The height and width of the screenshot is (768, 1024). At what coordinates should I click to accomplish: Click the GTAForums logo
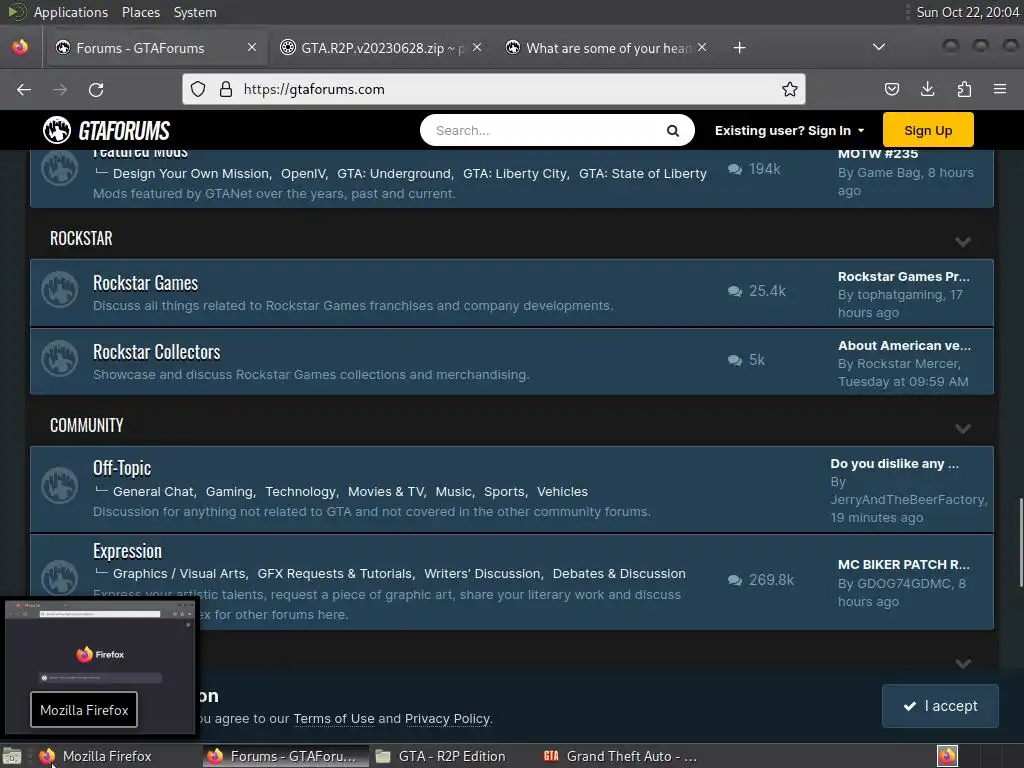point(106,130)
